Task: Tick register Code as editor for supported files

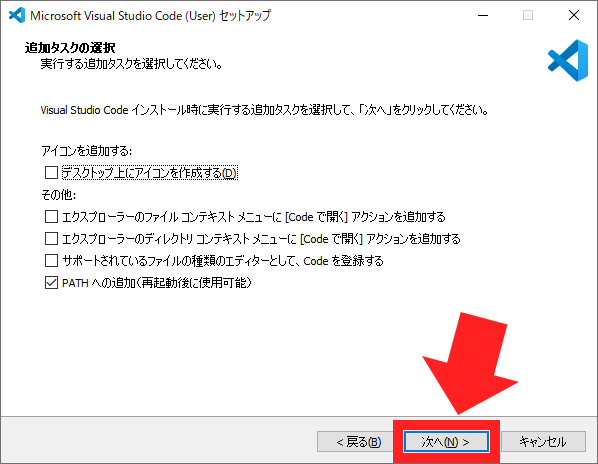Action: 51,261
